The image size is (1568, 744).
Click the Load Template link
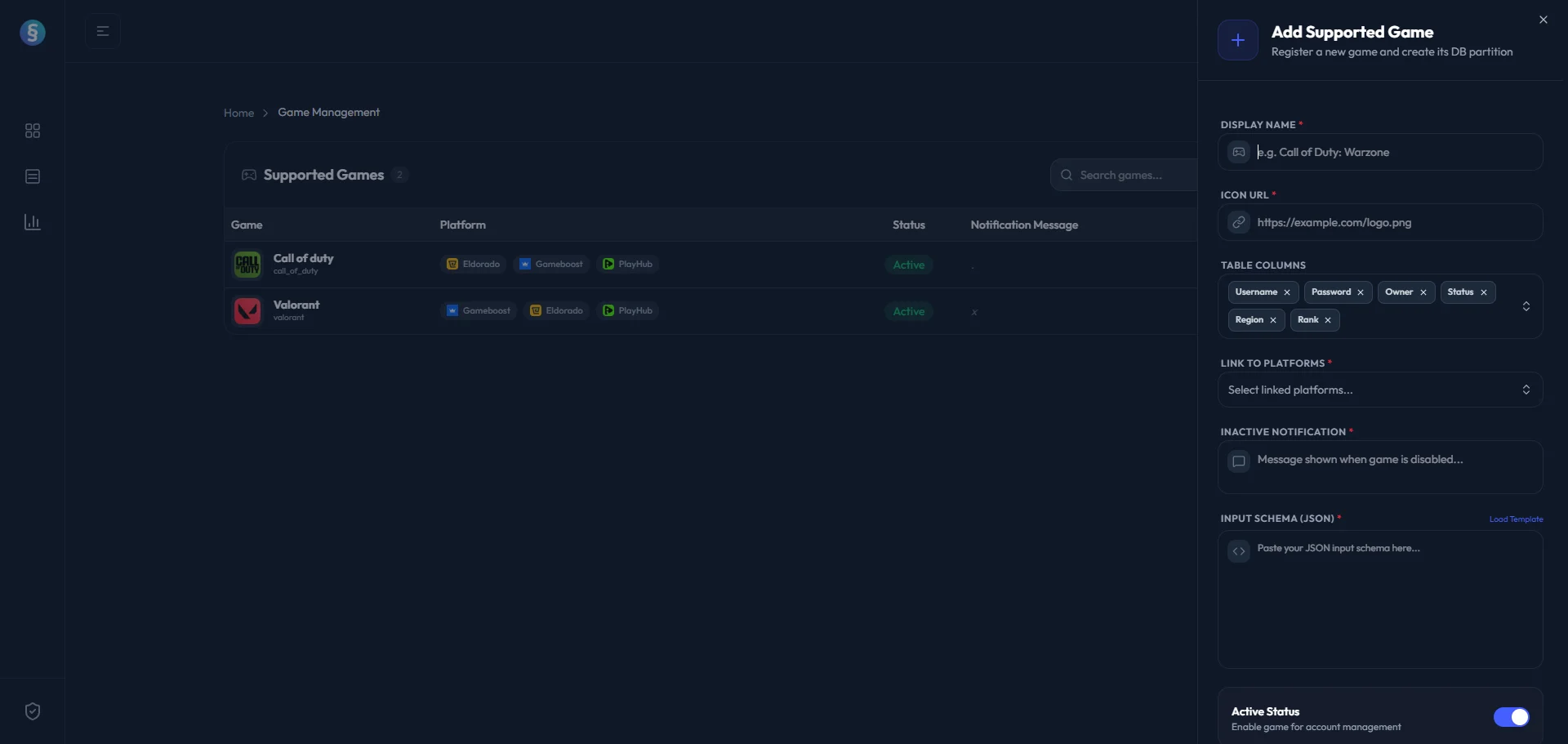(1516, 519)
